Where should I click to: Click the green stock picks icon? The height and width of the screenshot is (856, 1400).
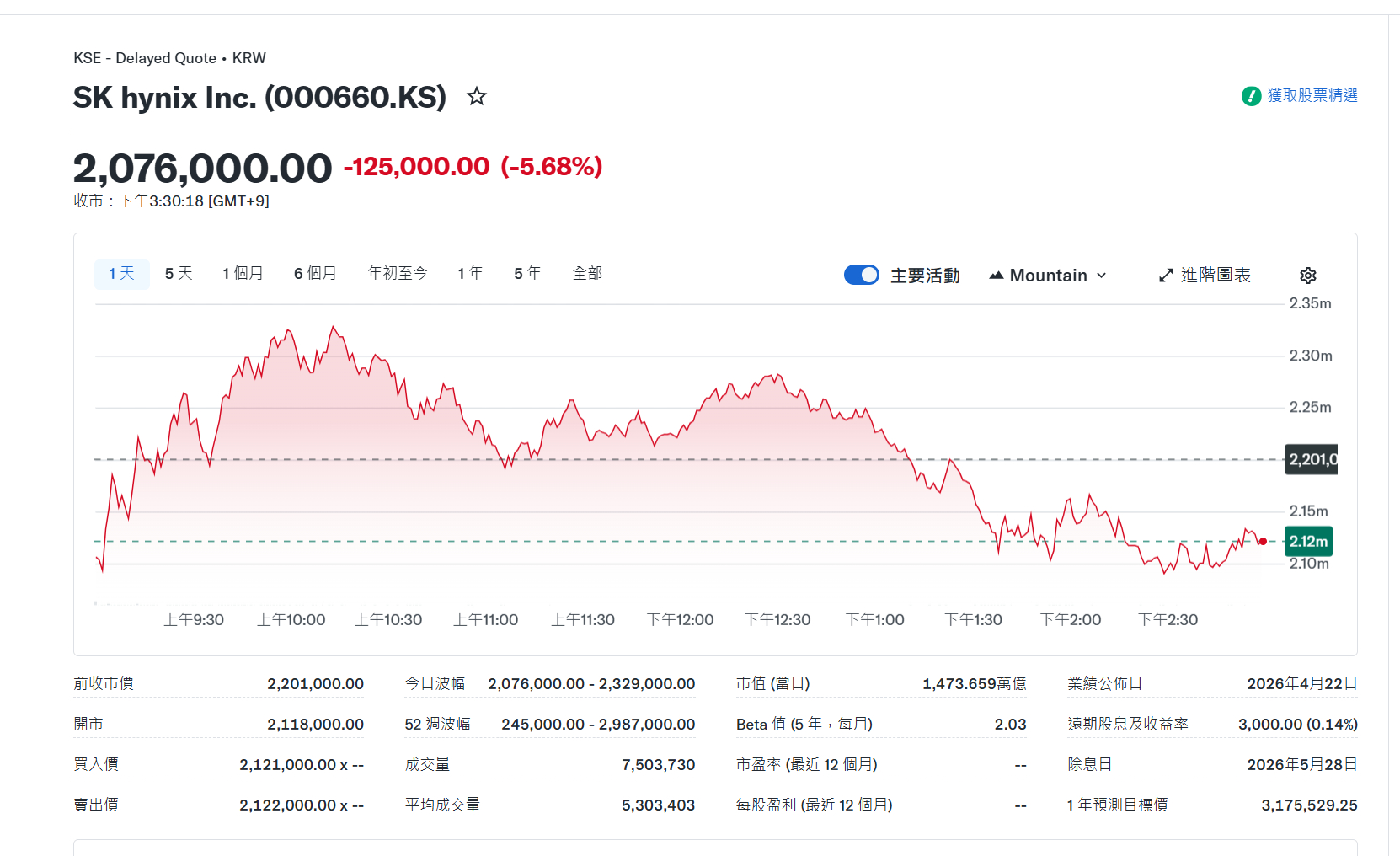pos(1251,96)
